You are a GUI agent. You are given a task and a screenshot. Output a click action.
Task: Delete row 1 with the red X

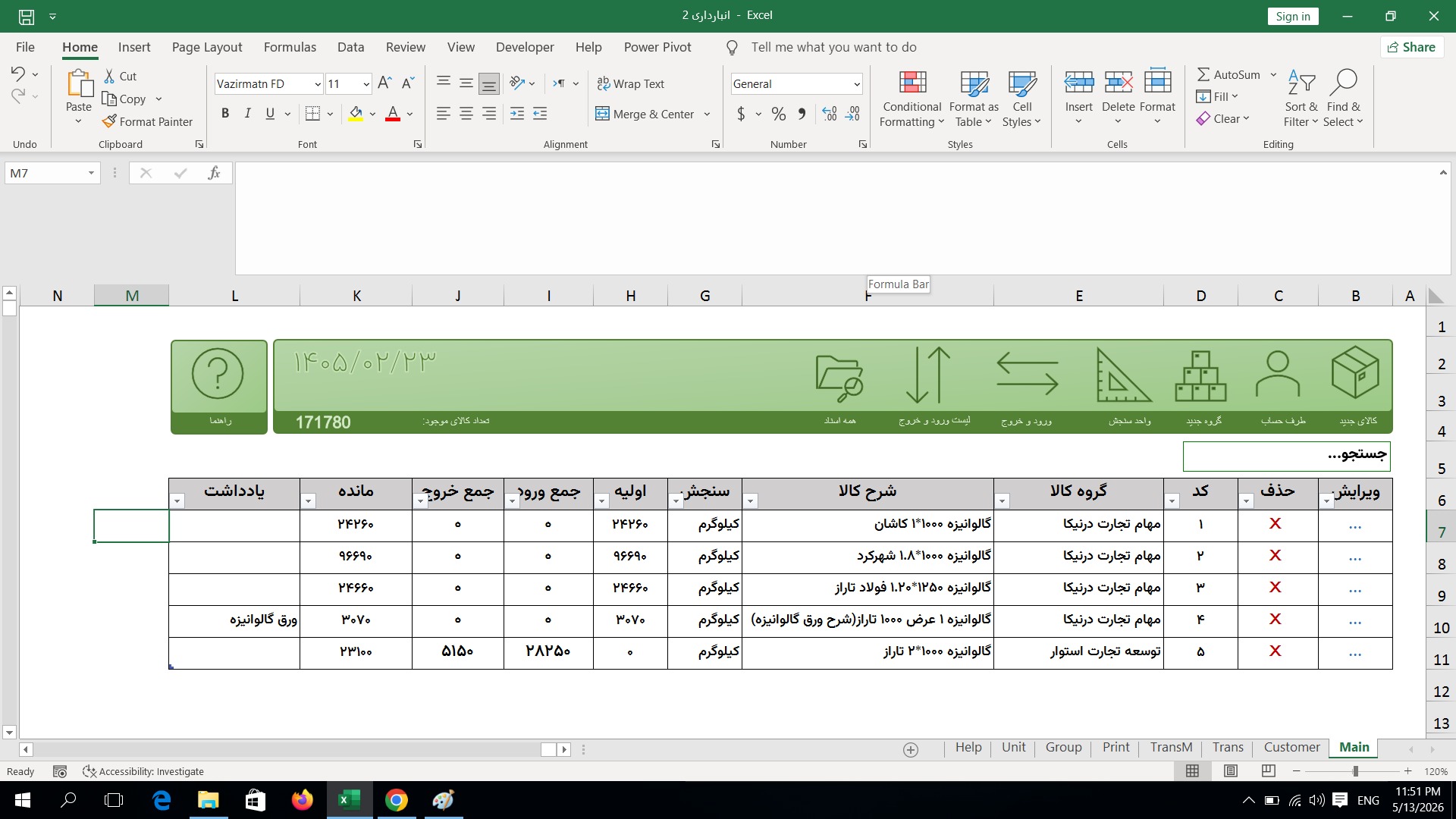(x=1276, y=524)
